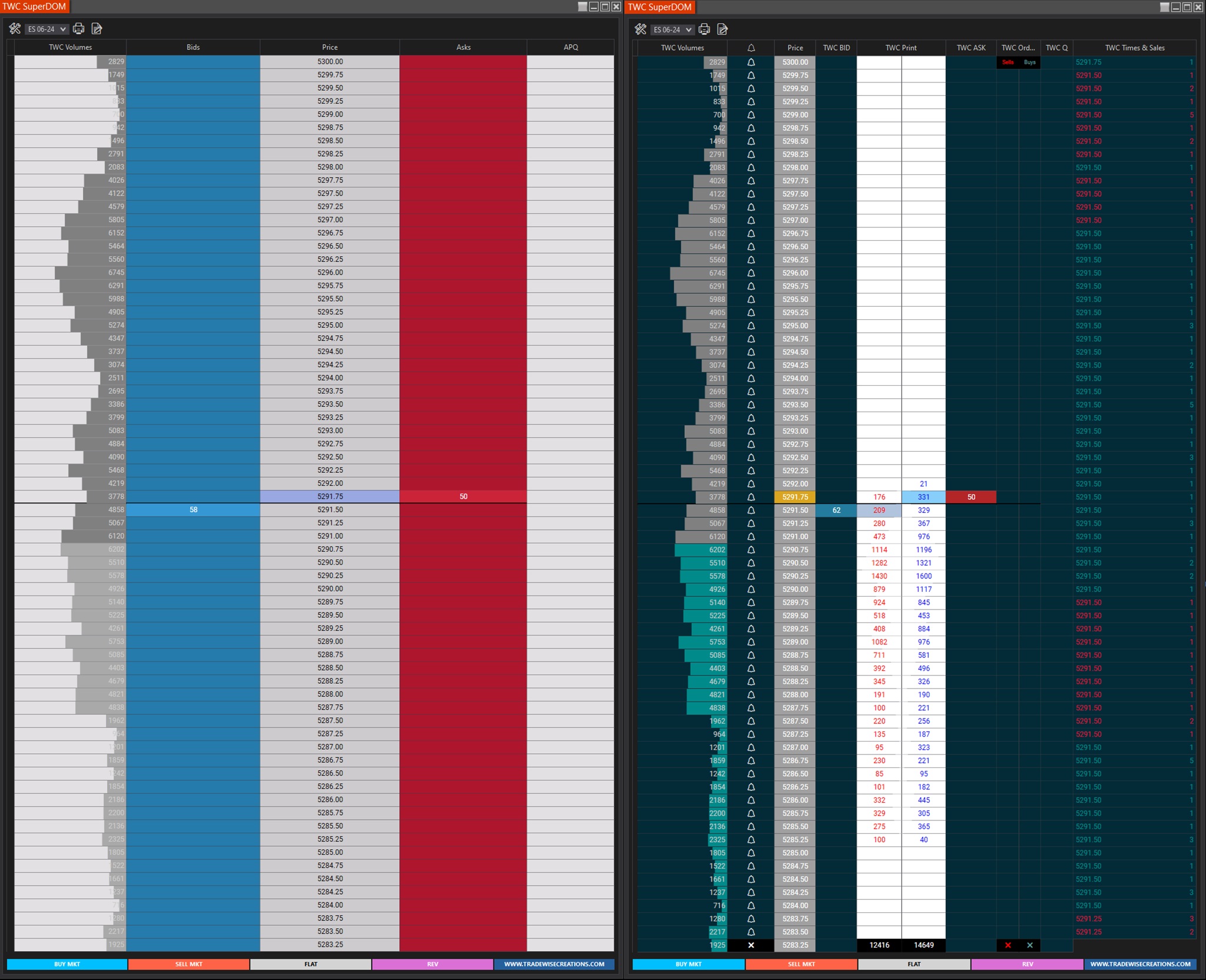Set alert bell at price 5295.00
This screenshot has width=1206, height=980.
coord(751,326)
